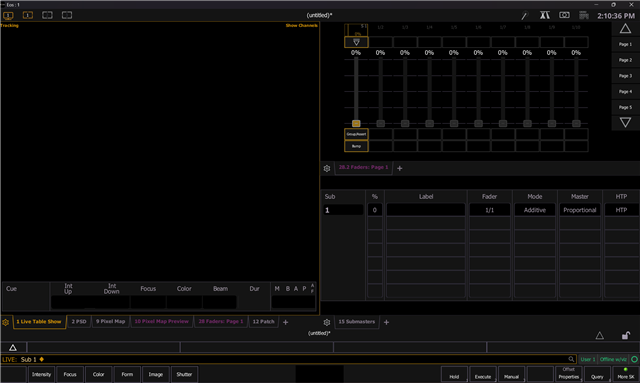Screen dimensions: 640x383
Task: Toggle the Color parameter category button
Action: click(x=98, y=374)
